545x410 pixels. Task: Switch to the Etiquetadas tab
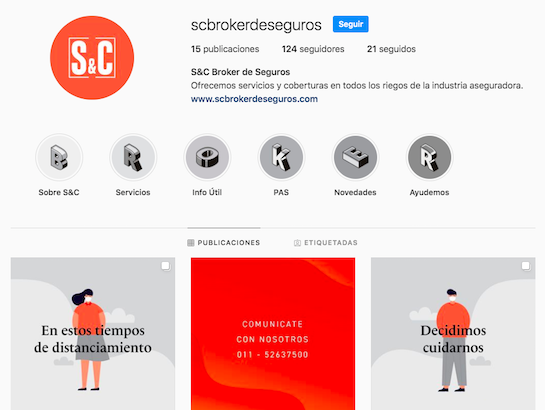[x=326, y=243]
